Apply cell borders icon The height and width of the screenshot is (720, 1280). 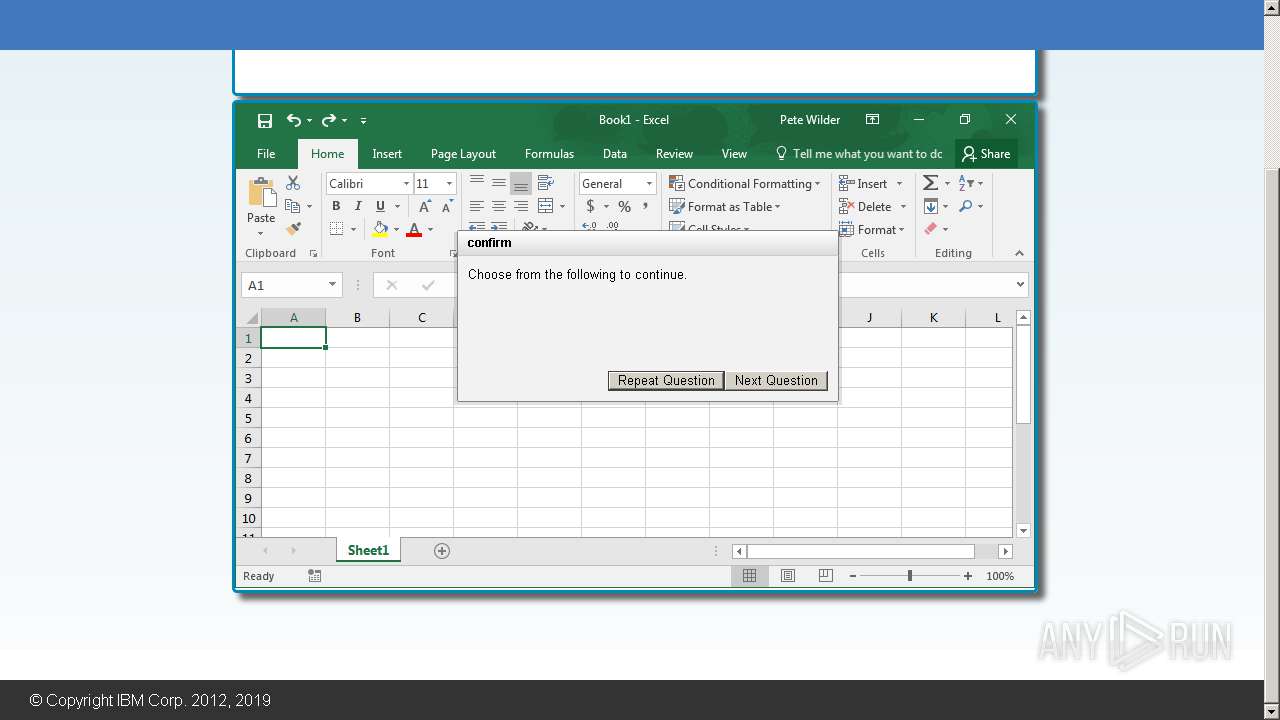tap(336, 229)
